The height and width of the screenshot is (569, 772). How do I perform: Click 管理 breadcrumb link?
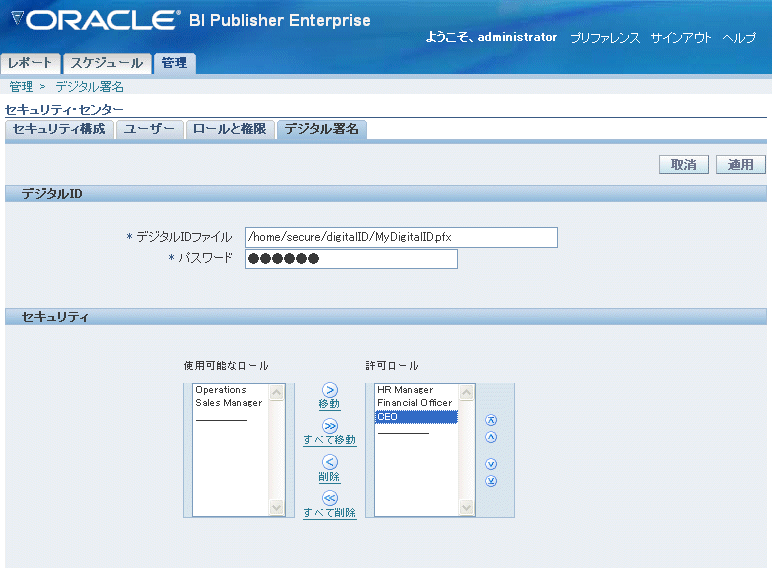coord(21,87)
